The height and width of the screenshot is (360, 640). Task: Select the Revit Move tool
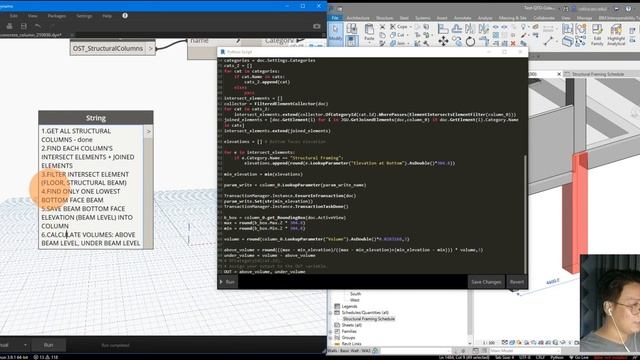coord(443,41)
